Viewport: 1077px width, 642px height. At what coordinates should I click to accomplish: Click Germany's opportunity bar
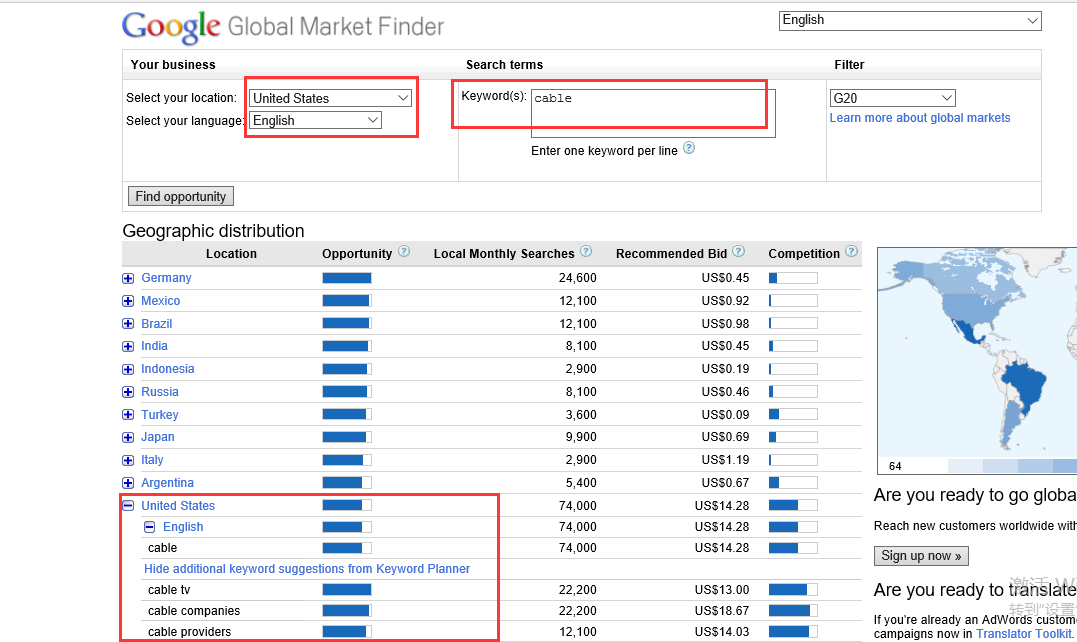pos(347,278)
